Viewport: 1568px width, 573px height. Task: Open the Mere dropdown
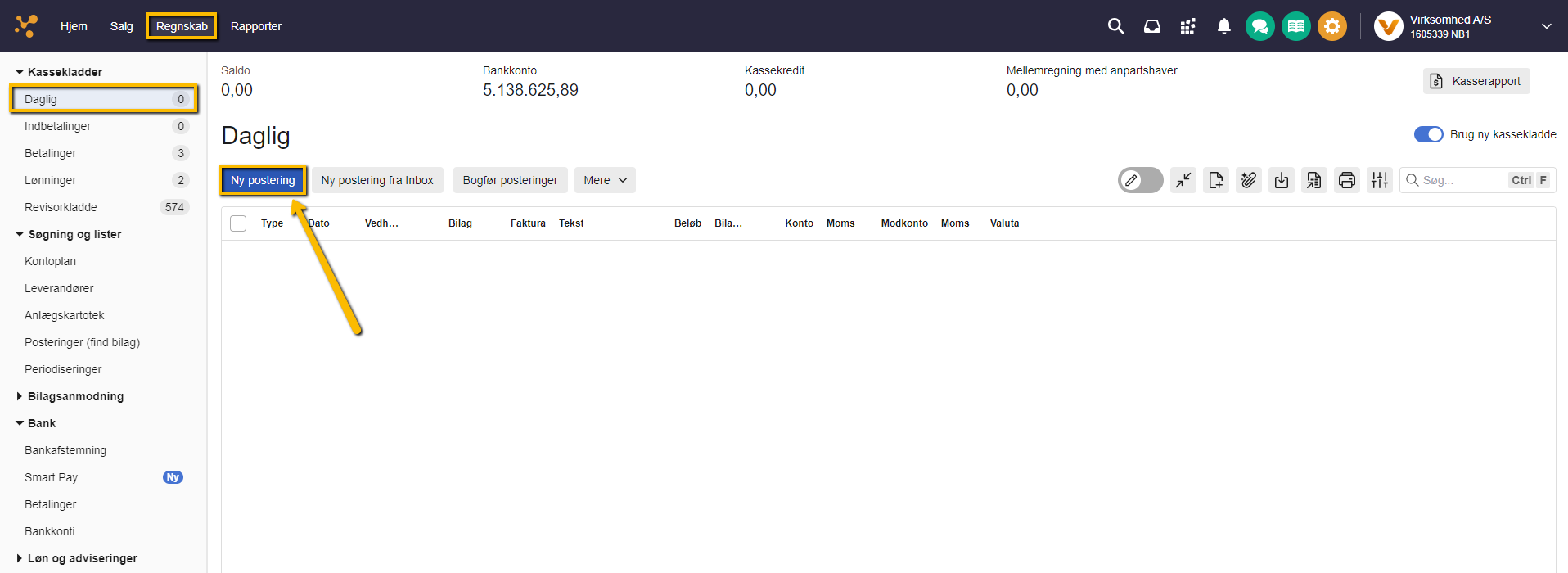605,180
